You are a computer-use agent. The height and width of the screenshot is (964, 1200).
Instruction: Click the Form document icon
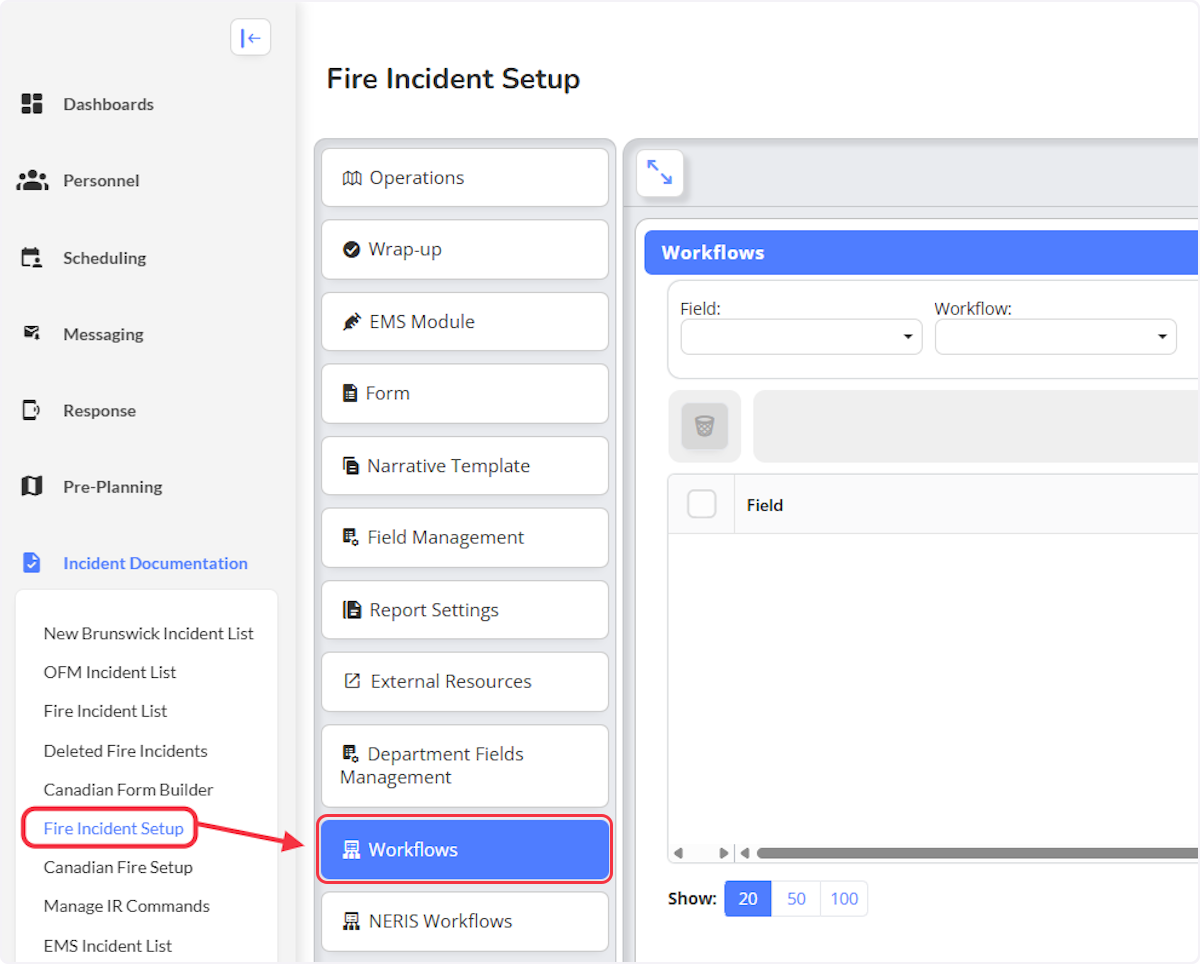tap(350, 394)
